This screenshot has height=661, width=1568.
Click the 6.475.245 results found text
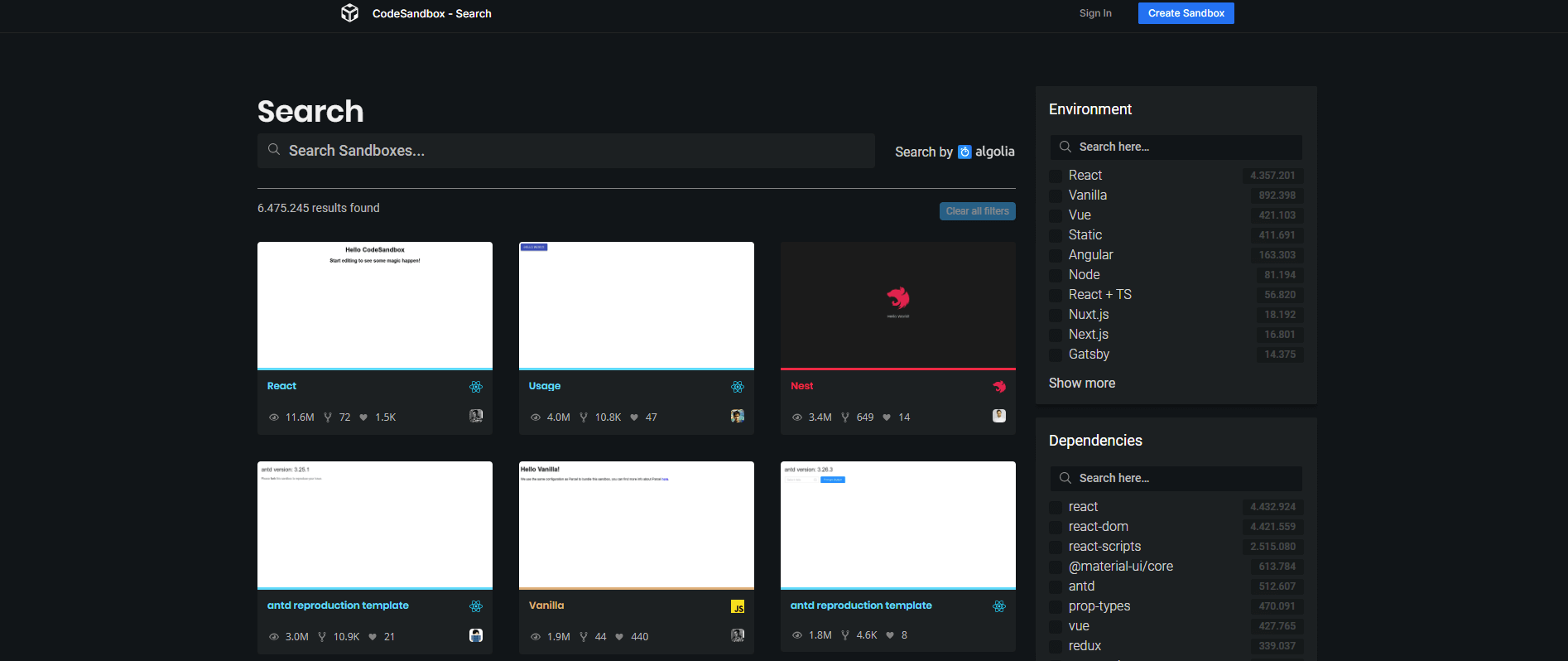coord(318,208)
